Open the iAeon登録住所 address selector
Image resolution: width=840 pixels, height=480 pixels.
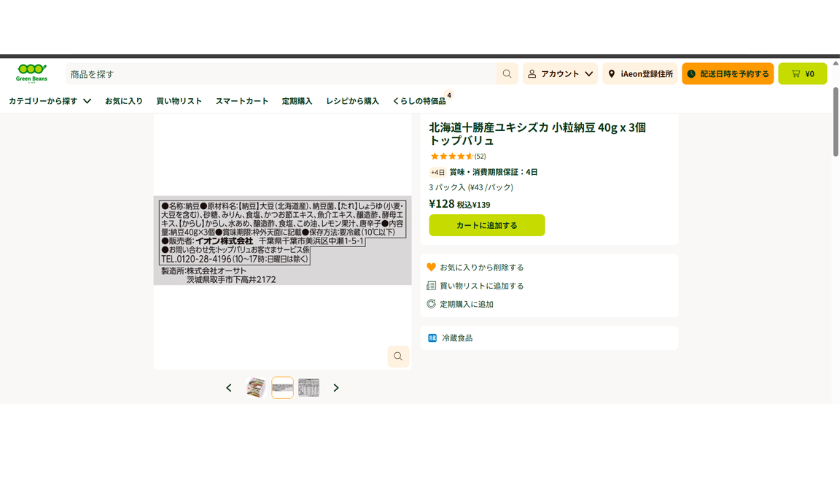pyautogui.click(x=640, y=74)
